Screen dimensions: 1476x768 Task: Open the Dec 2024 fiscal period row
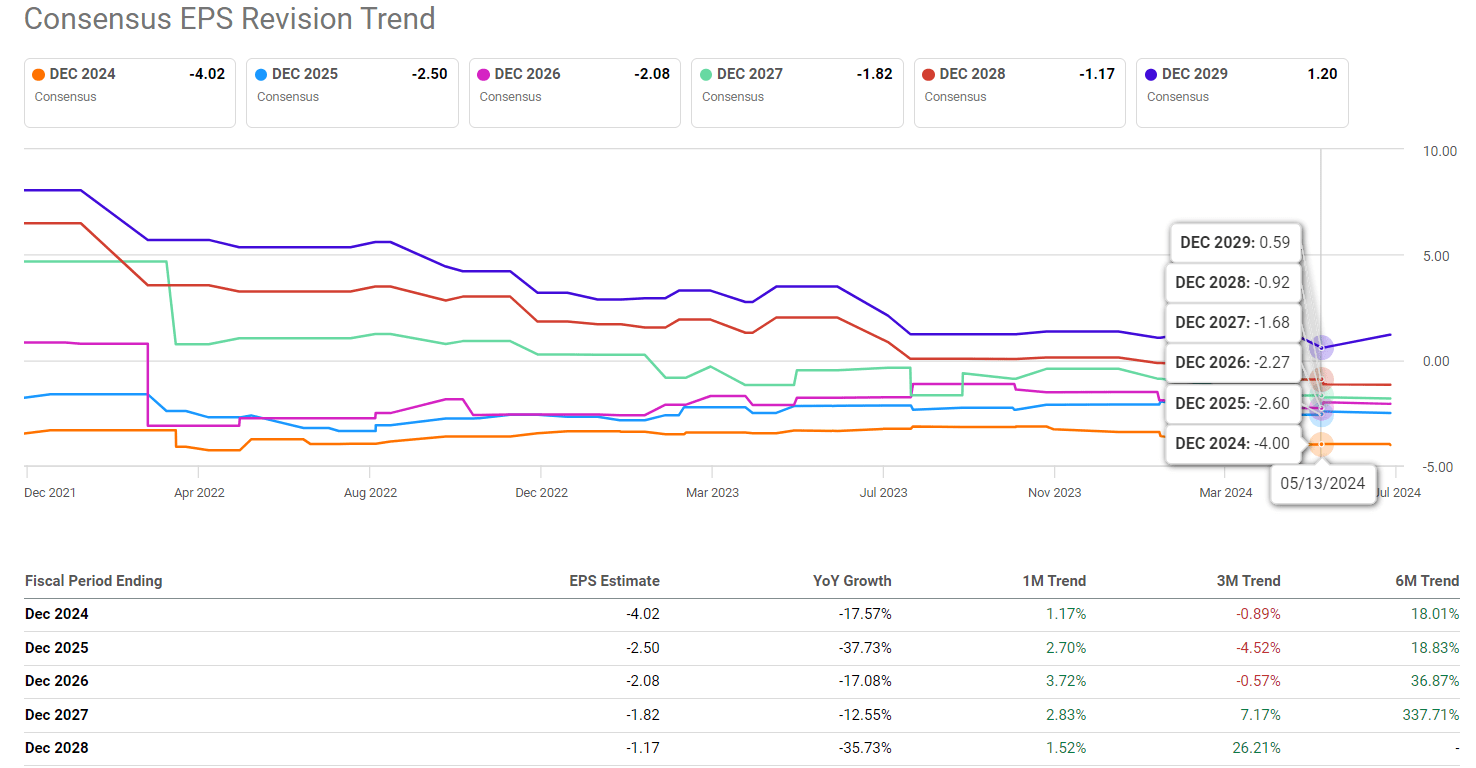point(57,614)
